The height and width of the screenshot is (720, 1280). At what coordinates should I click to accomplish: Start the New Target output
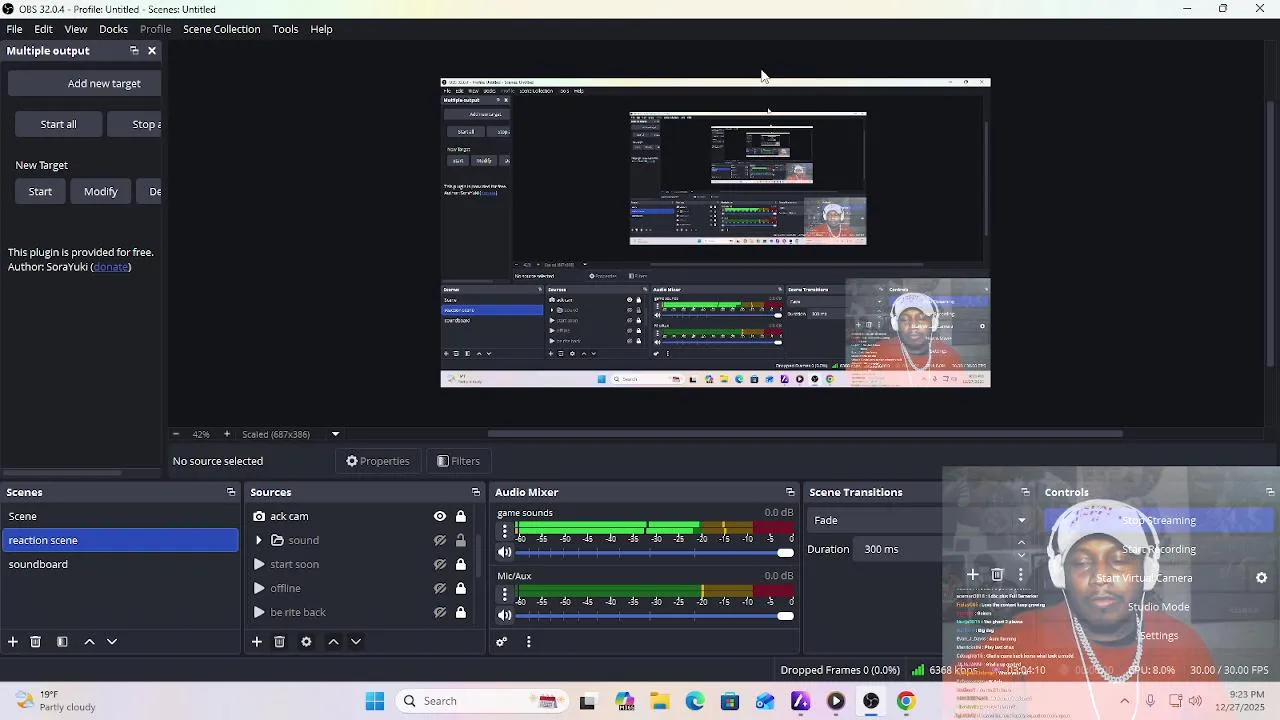click(40, 192)
